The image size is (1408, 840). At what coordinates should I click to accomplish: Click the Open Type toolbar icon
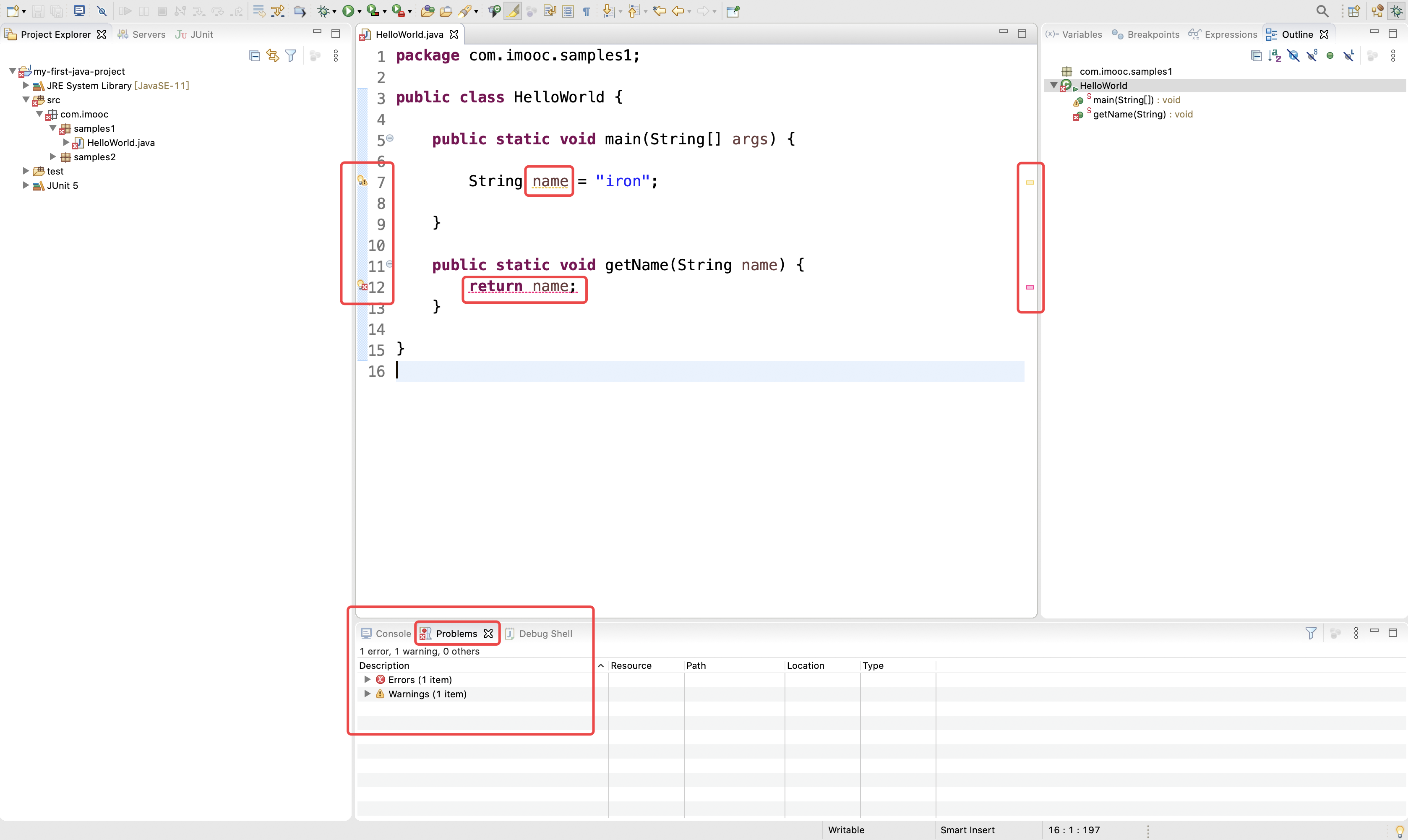click(428, 11)
